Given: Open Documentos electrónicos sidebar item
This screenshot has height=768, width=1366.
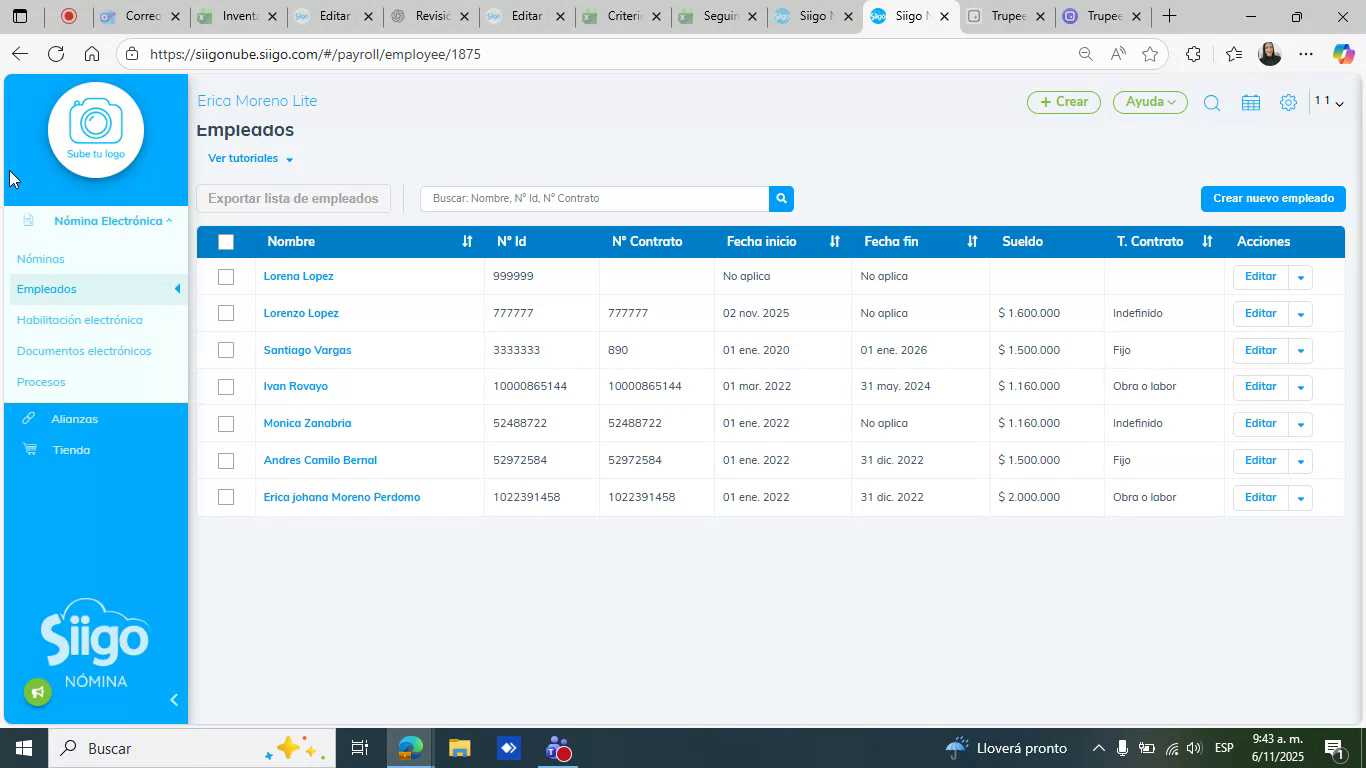Looking at the screenshot, I should pos(84,351).
